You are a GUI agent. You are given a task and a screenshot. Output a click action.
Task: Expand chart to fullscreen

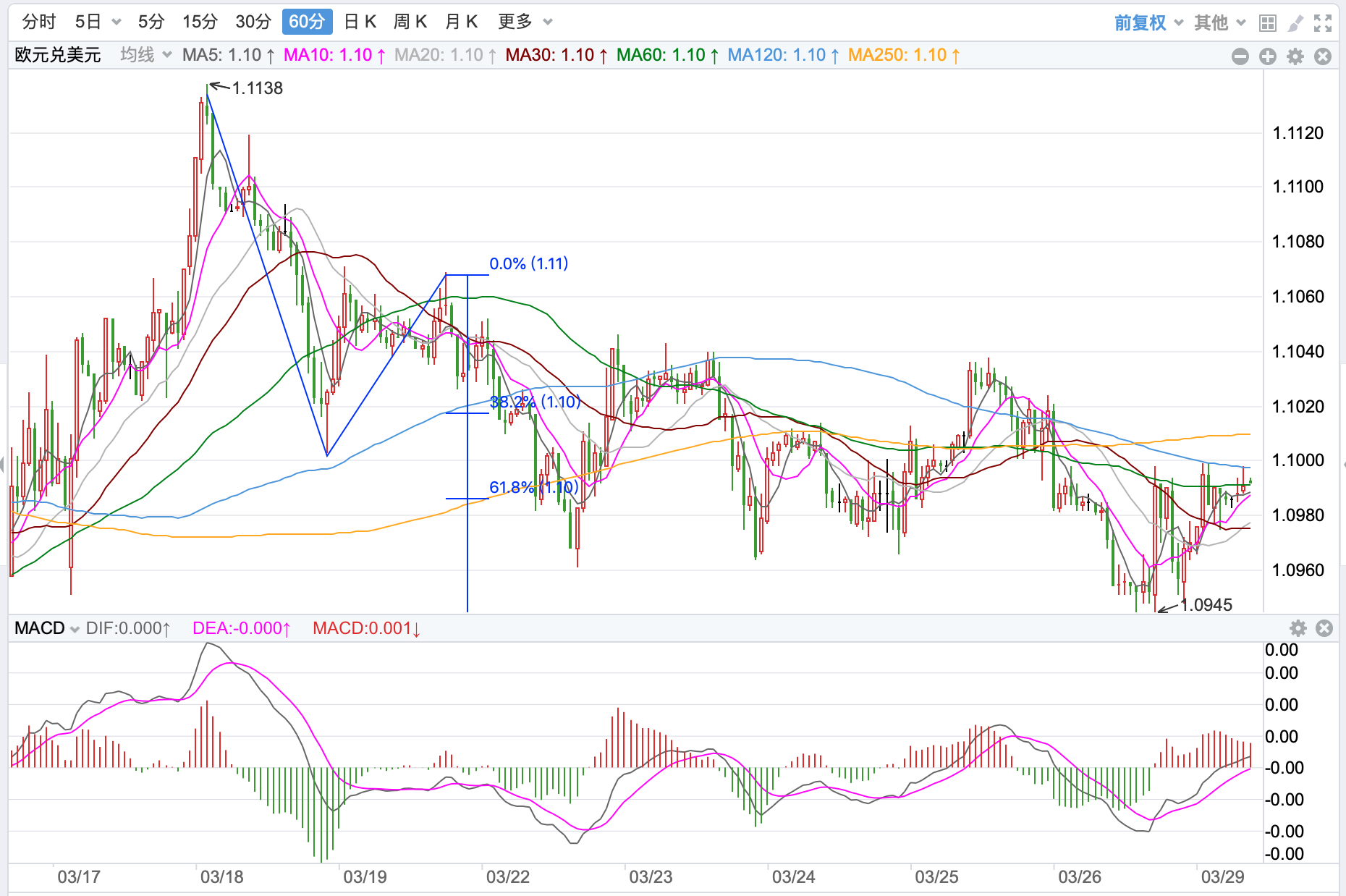pos(1323,23)
